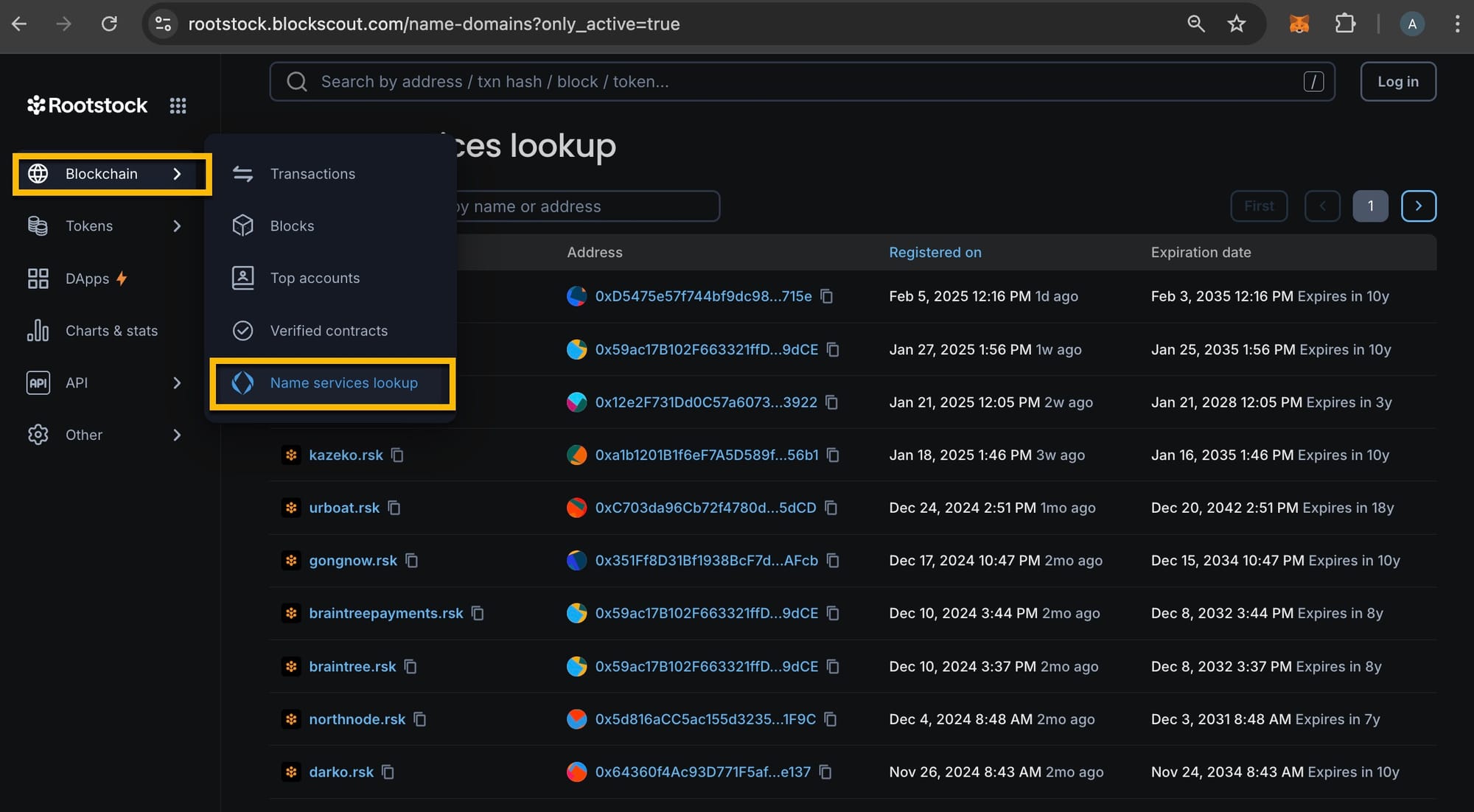Click browser extensions puzzle icon
Screen dimensions: 1474x812
tap(1345, 24)
